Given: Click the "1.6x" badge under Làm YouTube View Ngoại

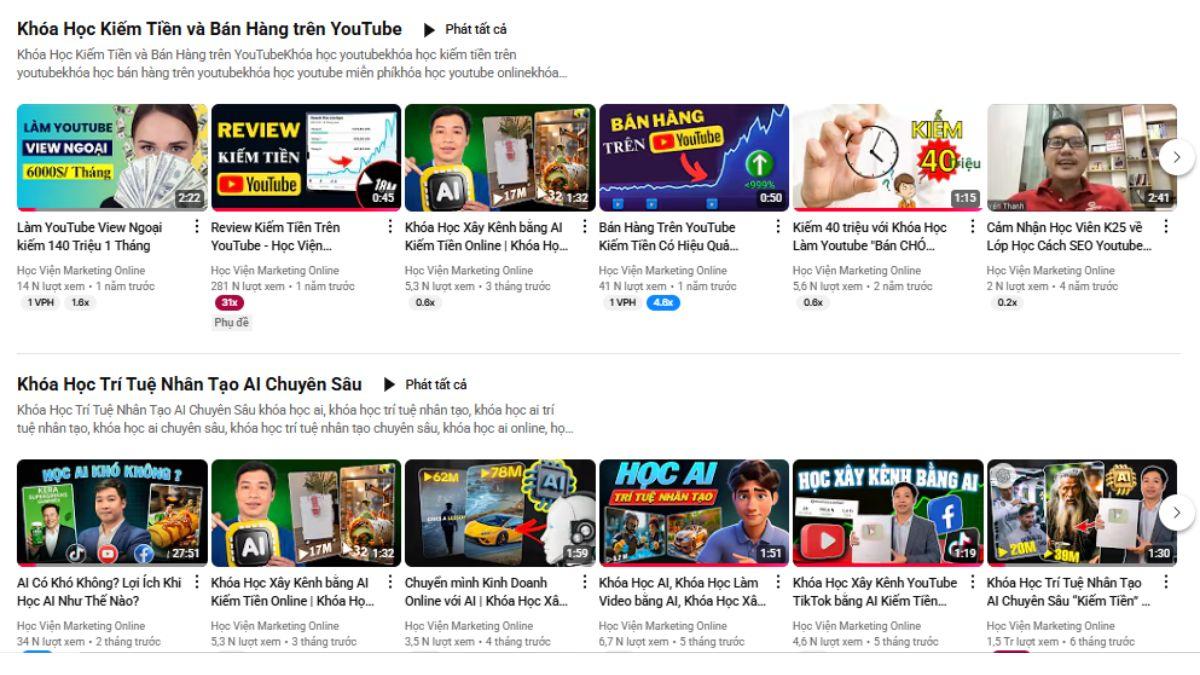Looking at the screenshot, I should (x=80, y=303).
